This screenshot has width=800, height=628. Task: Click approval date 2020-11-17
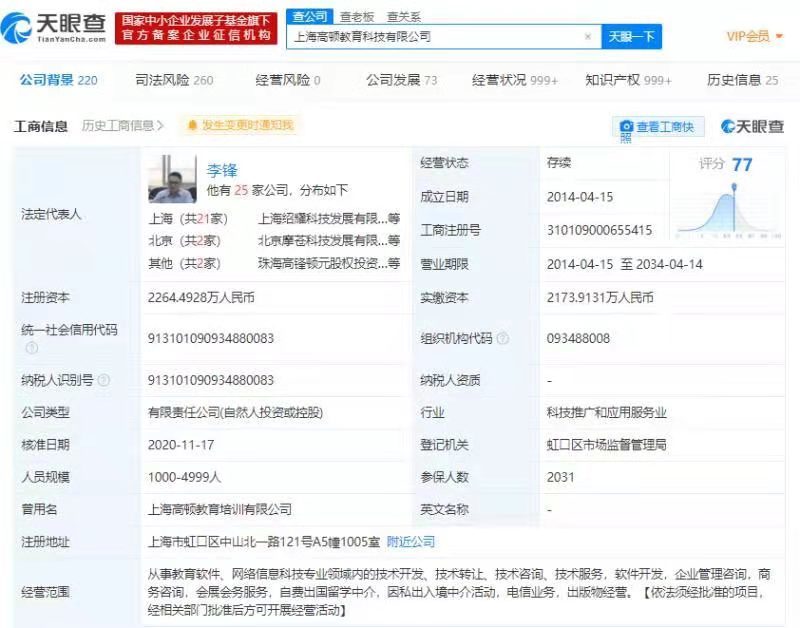181,445
